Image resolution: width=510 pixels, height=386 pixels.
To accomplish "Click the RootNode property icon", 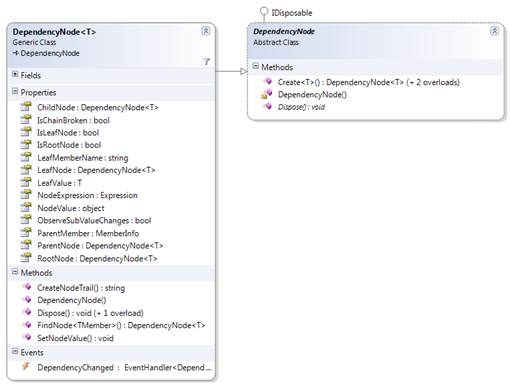I will [26, 258].
